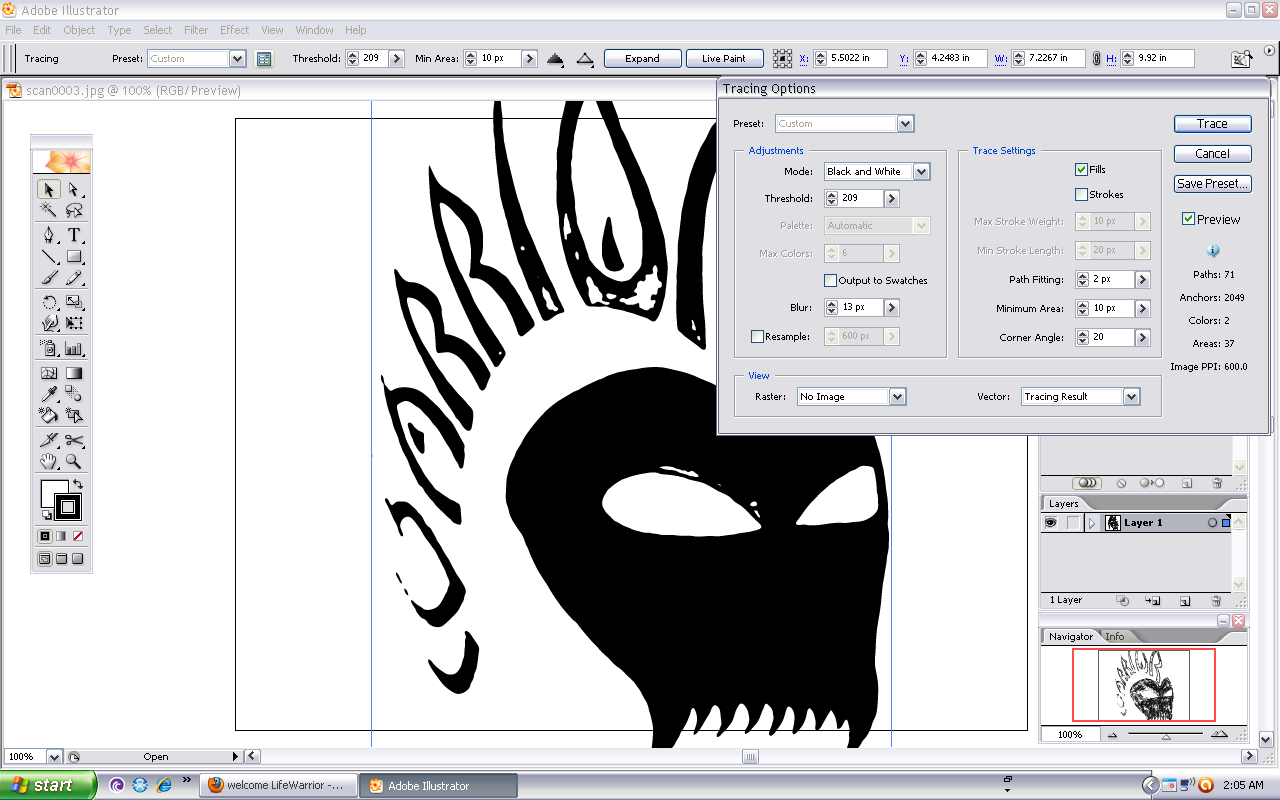Open tracing options dialog icon in control bar
Screen dimensions: 1280x800
tap(264, 59)
